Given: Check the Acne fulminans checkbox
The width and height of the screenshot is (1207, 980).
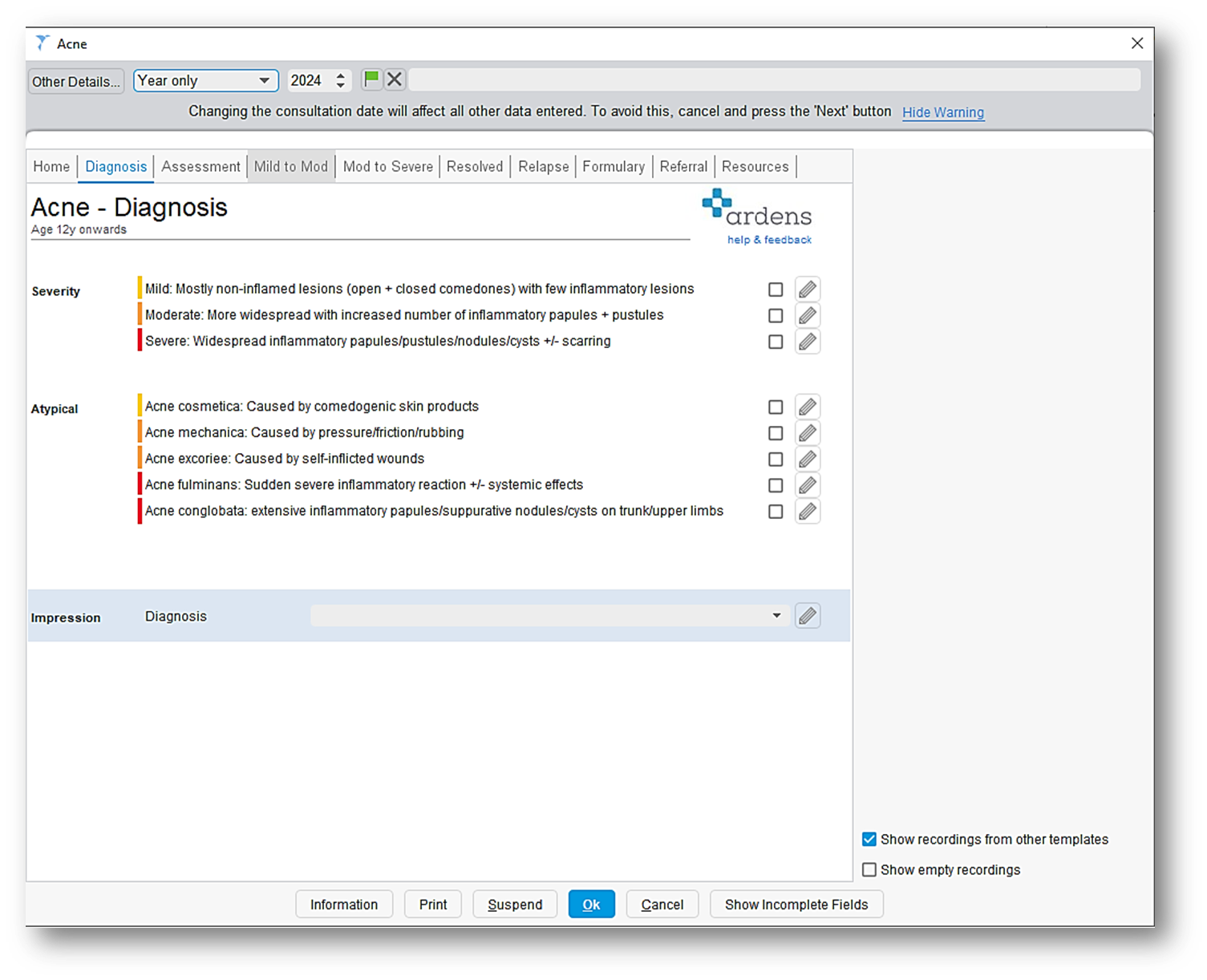Looking at the screenshot, I should click(776, 485).
